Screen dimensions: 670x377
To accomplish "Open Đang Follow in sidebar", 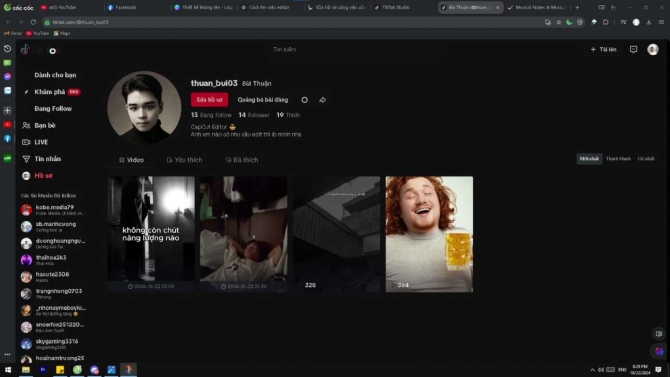I will tap(53, 109).
